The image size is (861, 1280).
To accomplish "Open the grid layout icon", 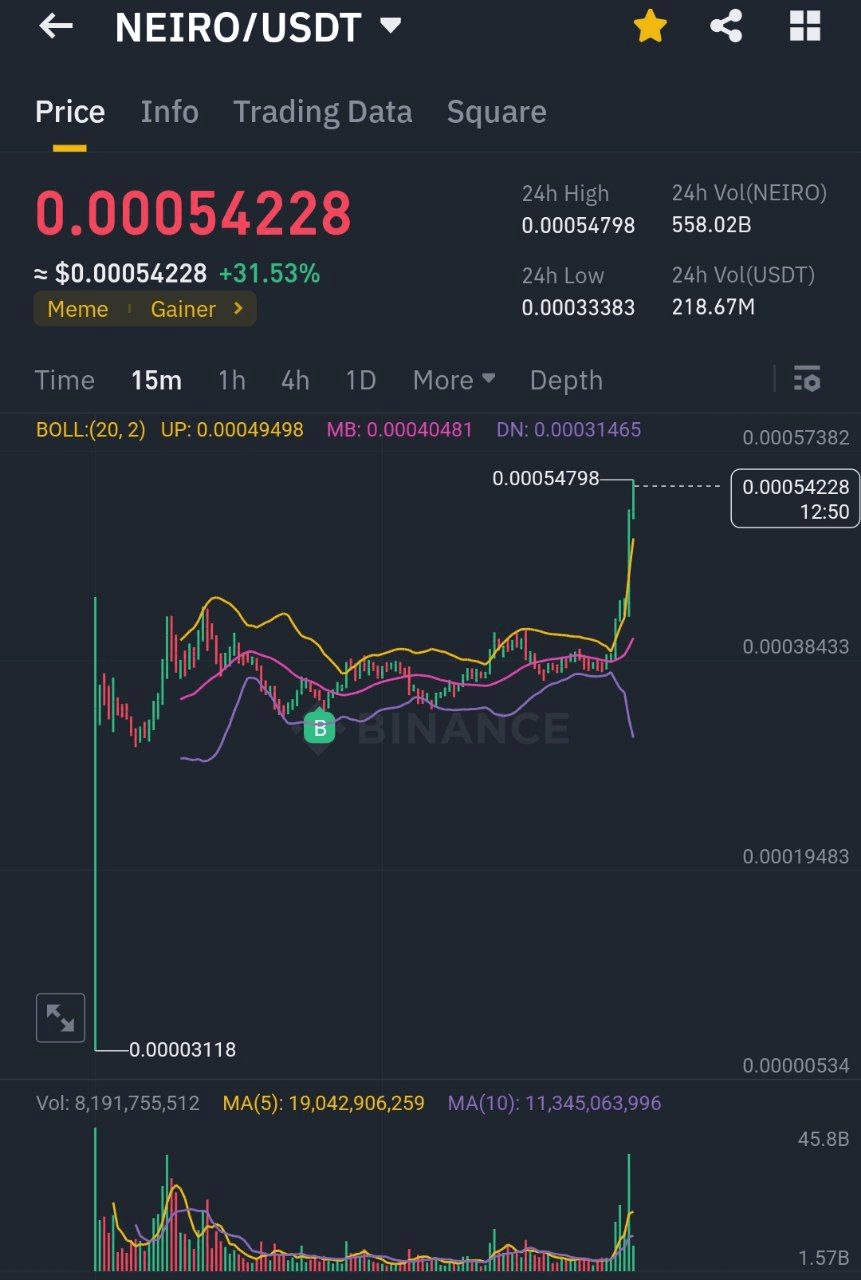I will (805, 27).
